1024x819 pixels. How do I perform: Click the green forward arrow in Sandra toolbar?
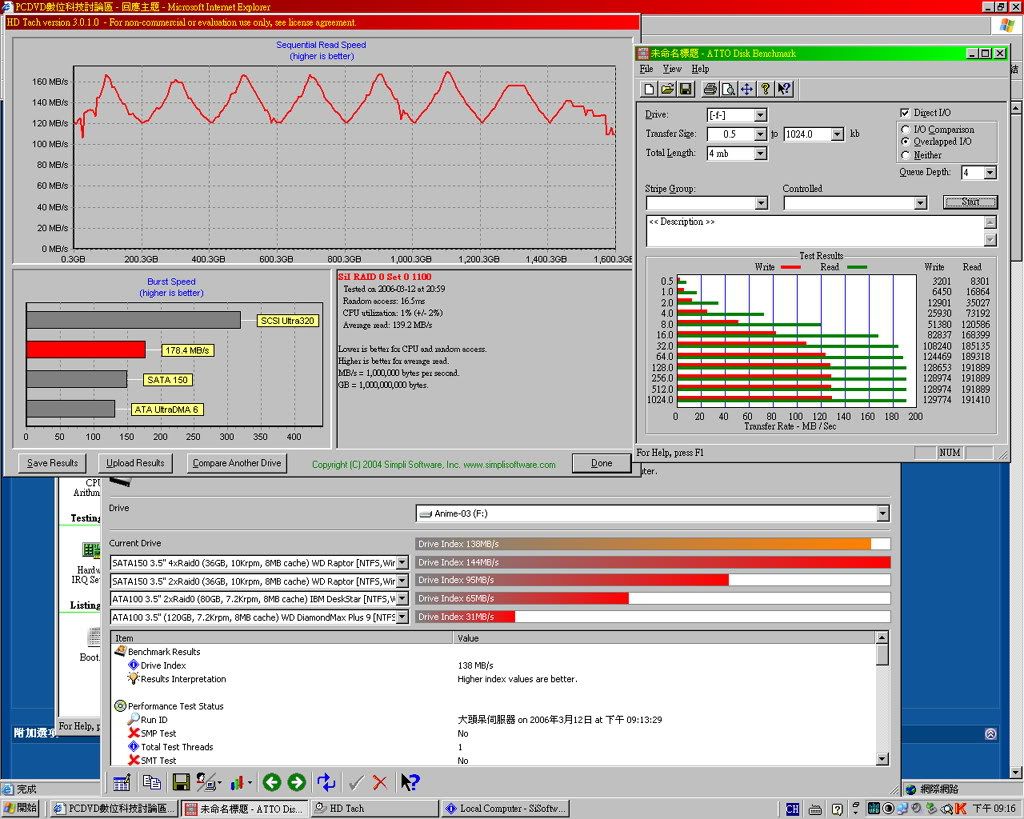(296, 782)
